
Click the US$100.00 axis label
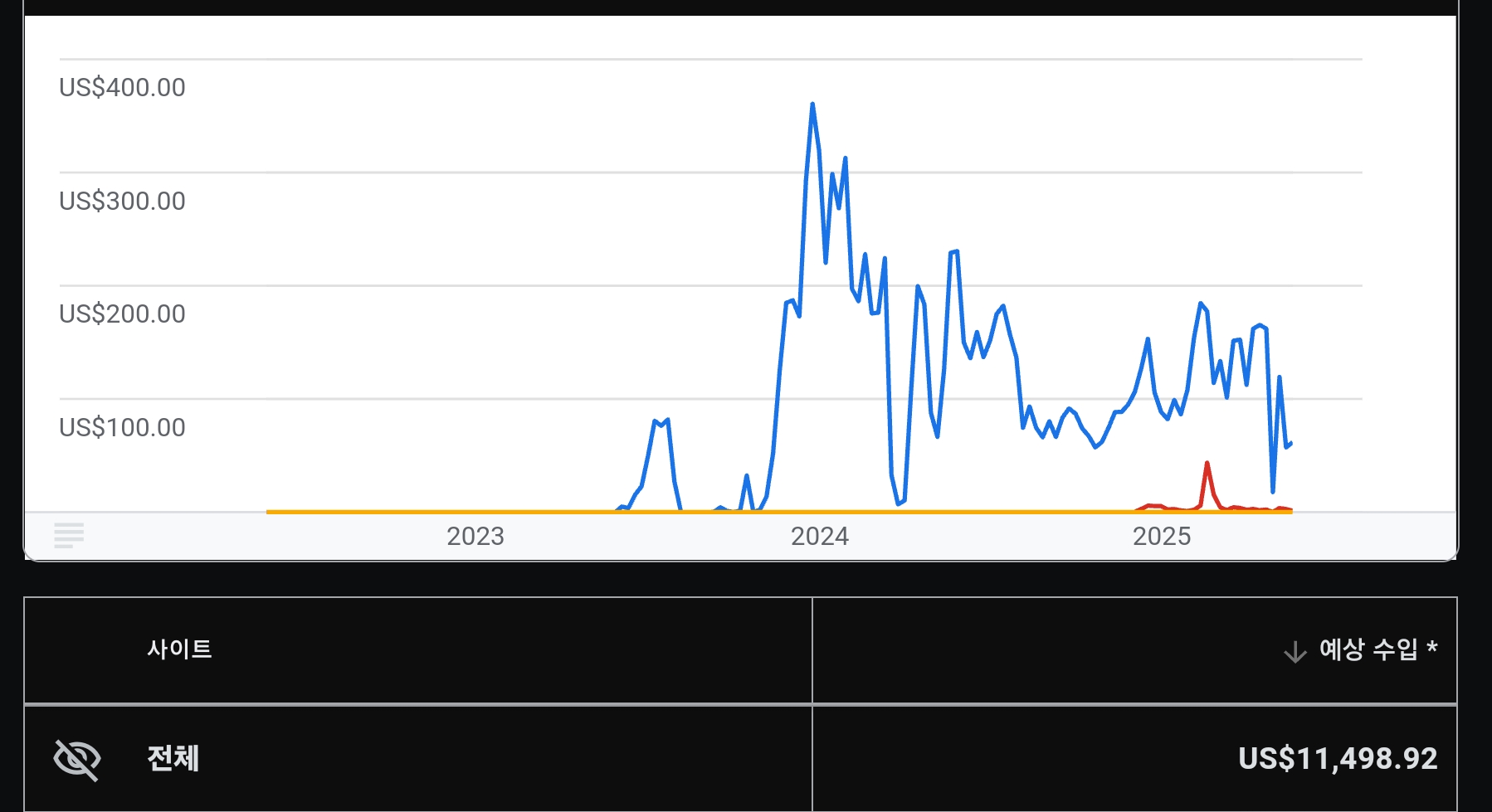(122, 427)
